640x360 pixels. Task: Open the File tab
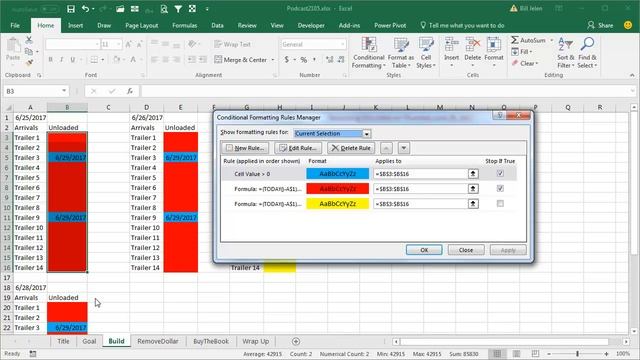(15, 25)
